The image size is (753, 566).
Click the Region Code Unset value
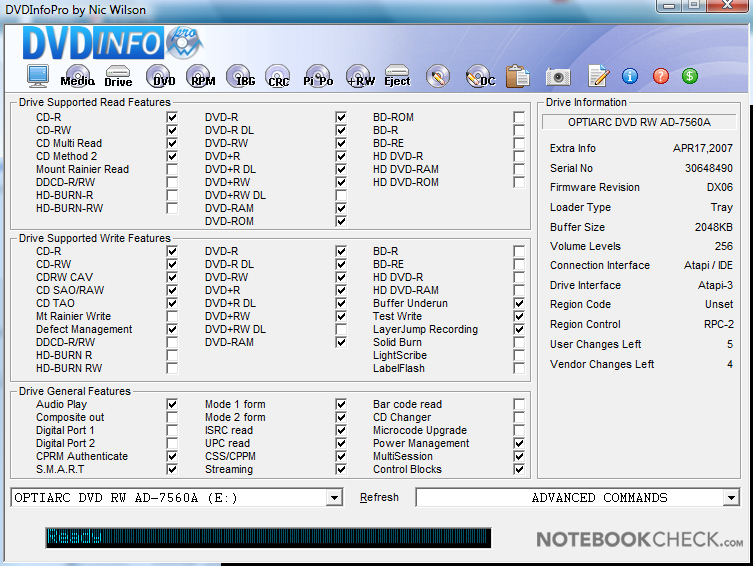(x=719, y=304)
